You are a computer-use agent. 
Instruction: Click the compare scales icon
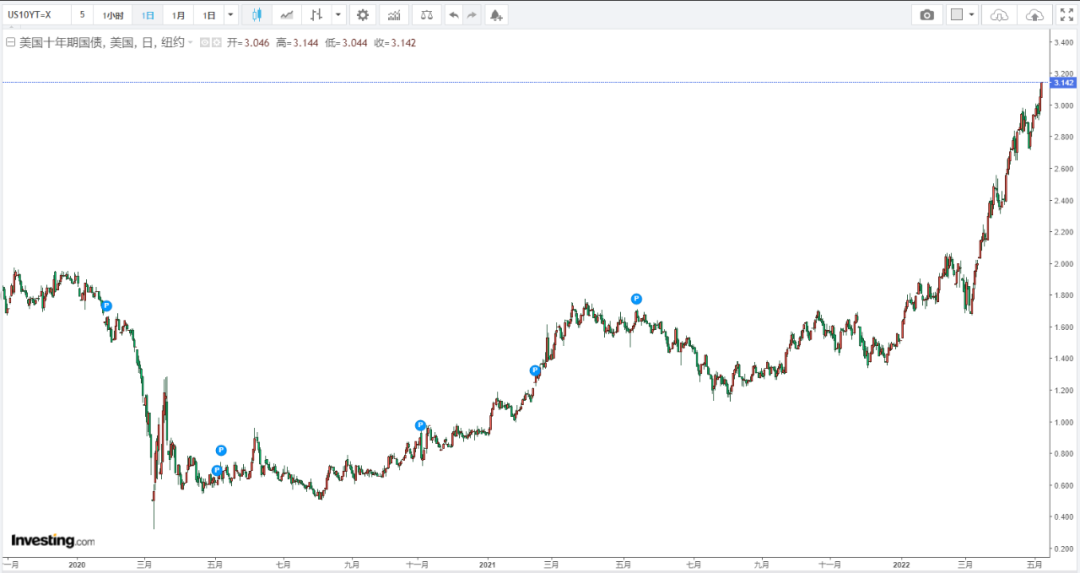(427, 15)
